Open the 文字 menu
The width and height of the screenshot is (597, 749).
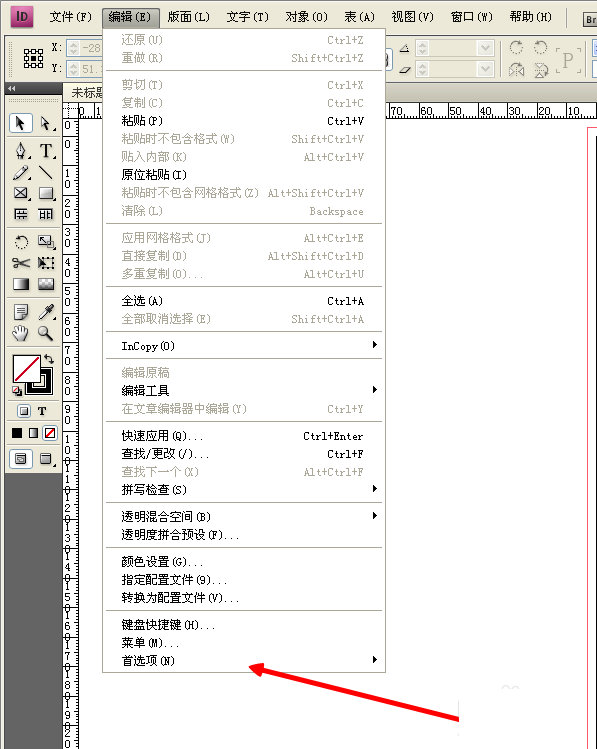tap(247, 17)
